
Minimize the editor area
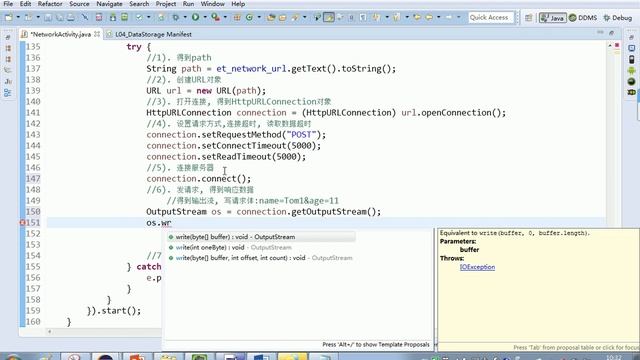[x=600, y=32]
